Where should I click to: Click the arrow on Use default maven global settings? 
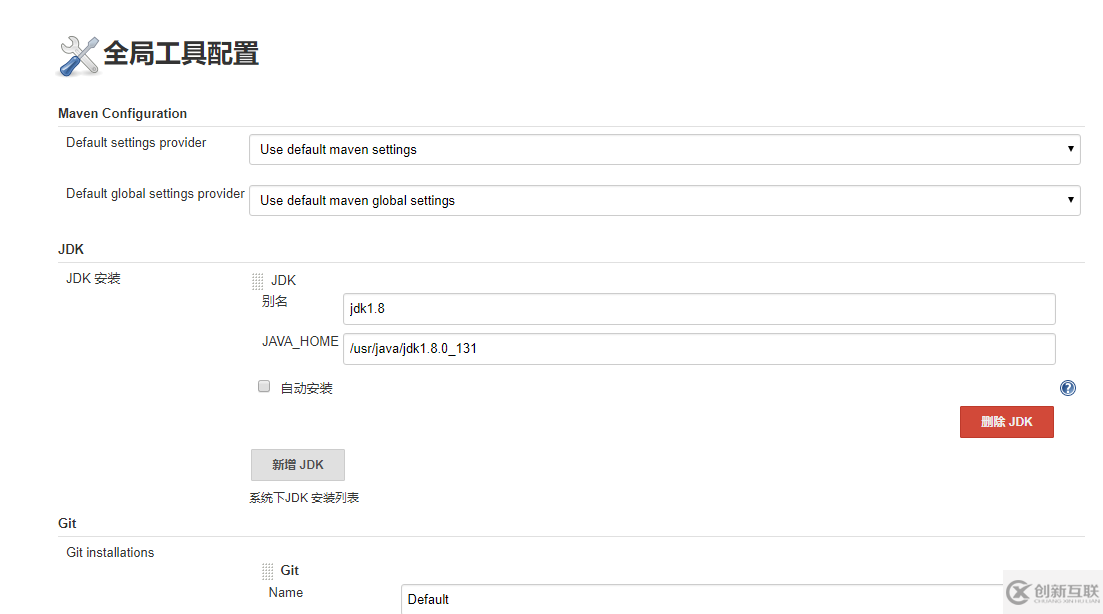(x=1071, y=200)
